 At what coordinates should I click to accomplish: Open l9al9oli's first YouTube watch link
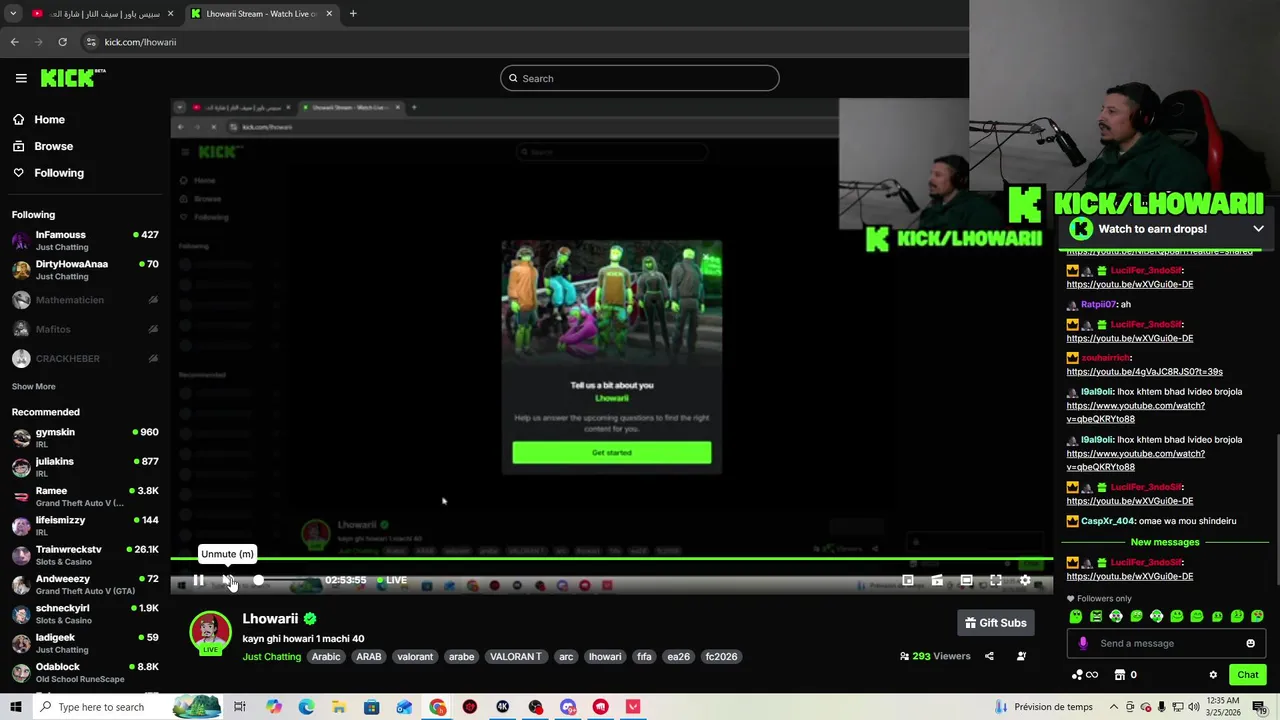pyautogui.click(x=1135, y=412)
